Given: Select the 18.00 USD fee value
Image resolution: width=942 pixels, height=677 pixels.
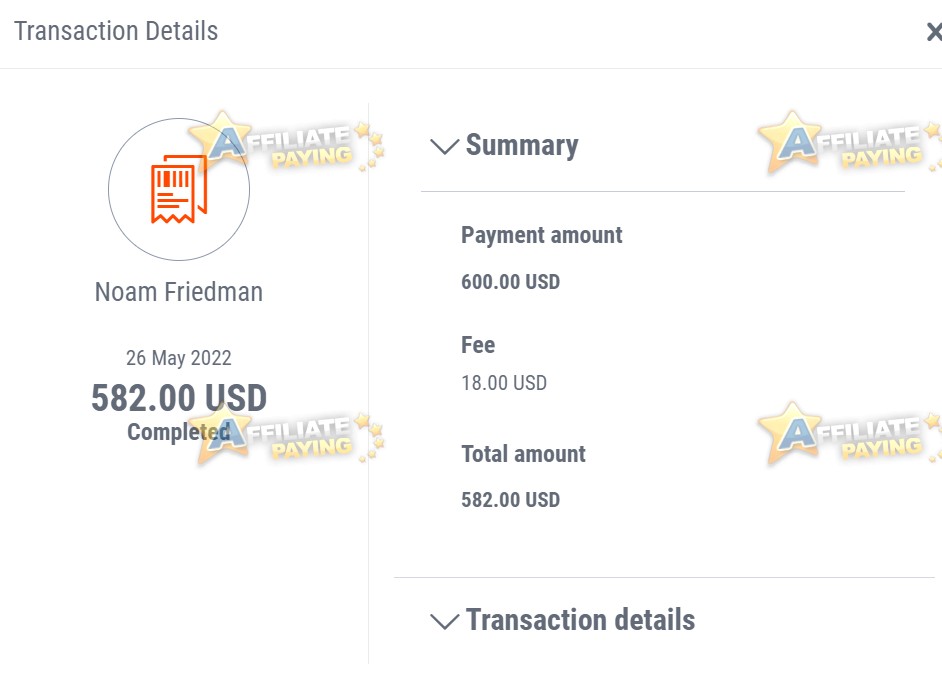Looking at the screenshot, I should click(503, 383).
